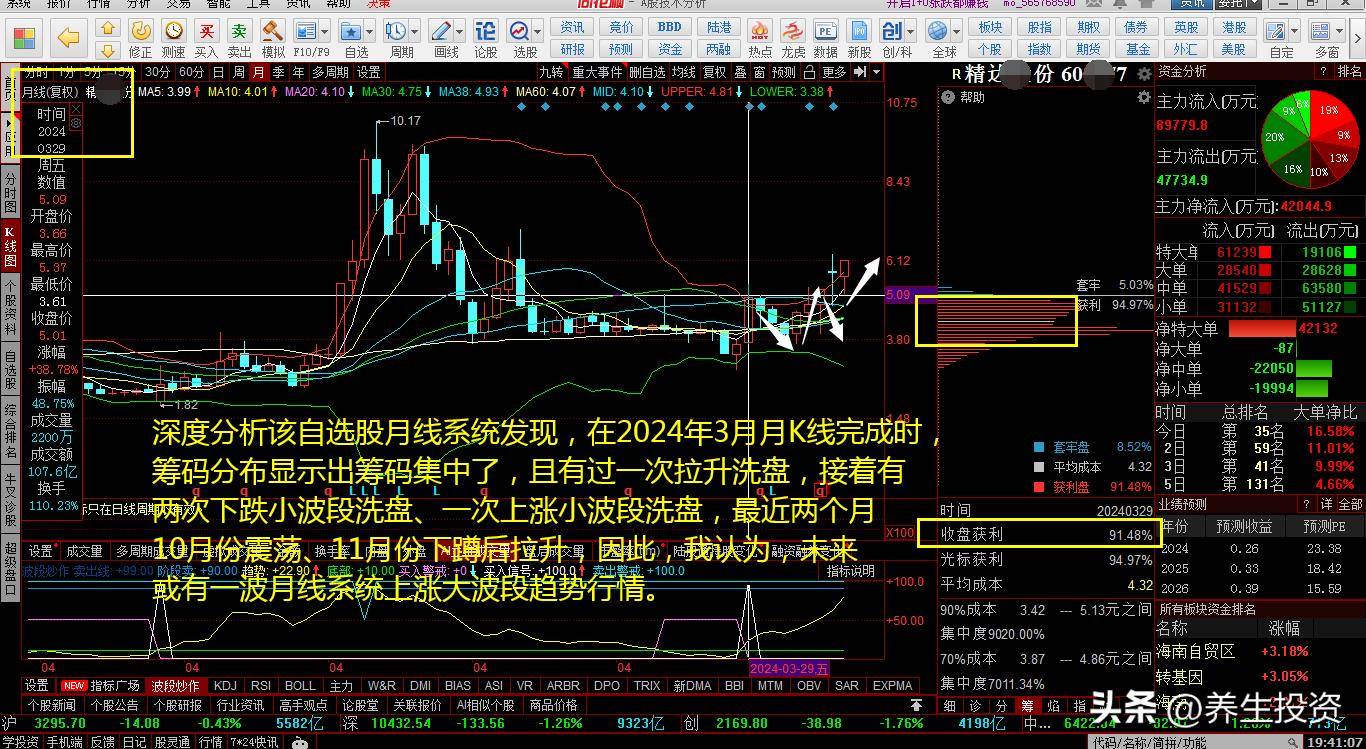Click the 竞价 auction button

(x=621, y=27)
